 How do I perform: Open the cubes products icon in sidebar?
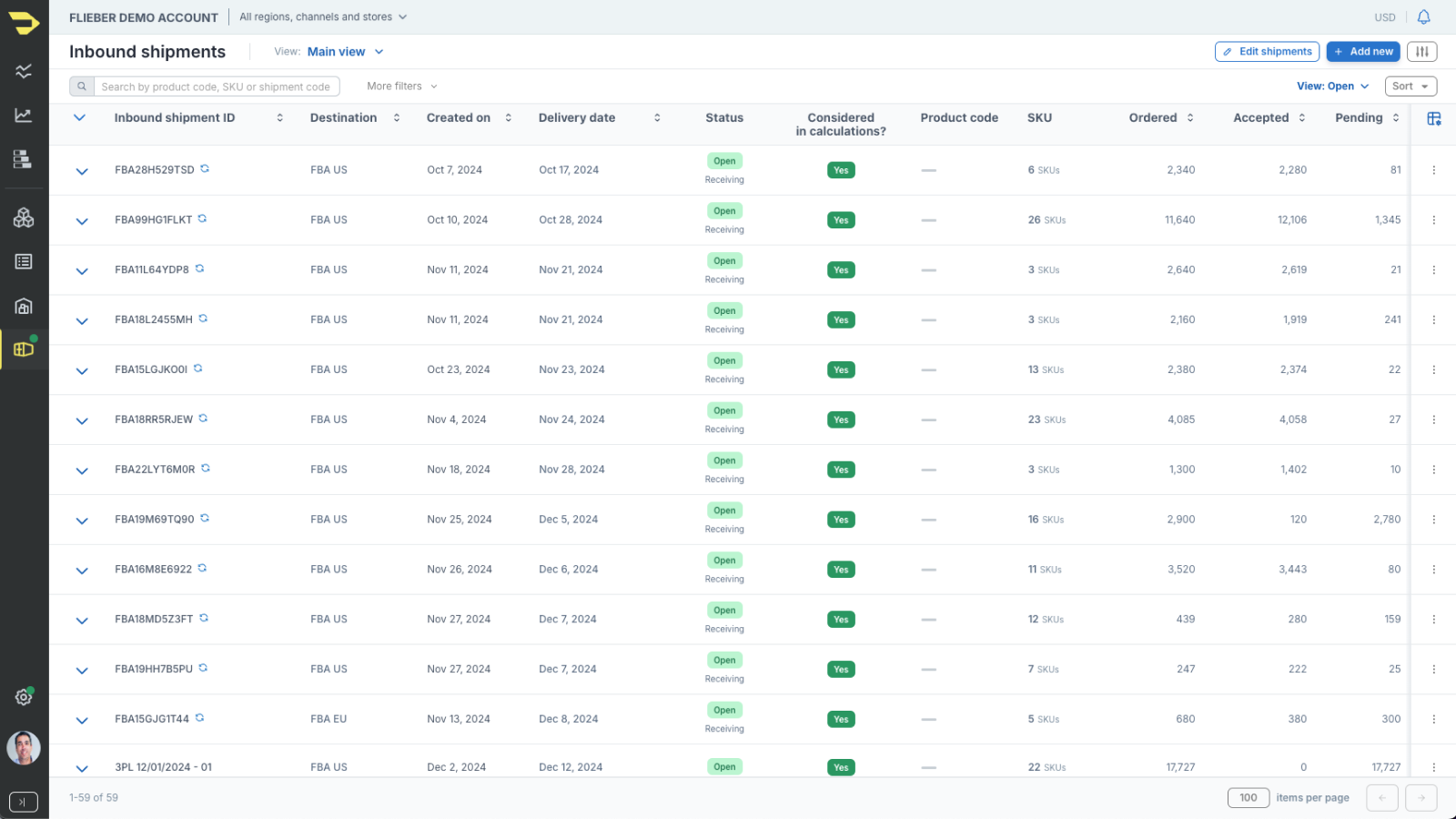click(24, 217)
